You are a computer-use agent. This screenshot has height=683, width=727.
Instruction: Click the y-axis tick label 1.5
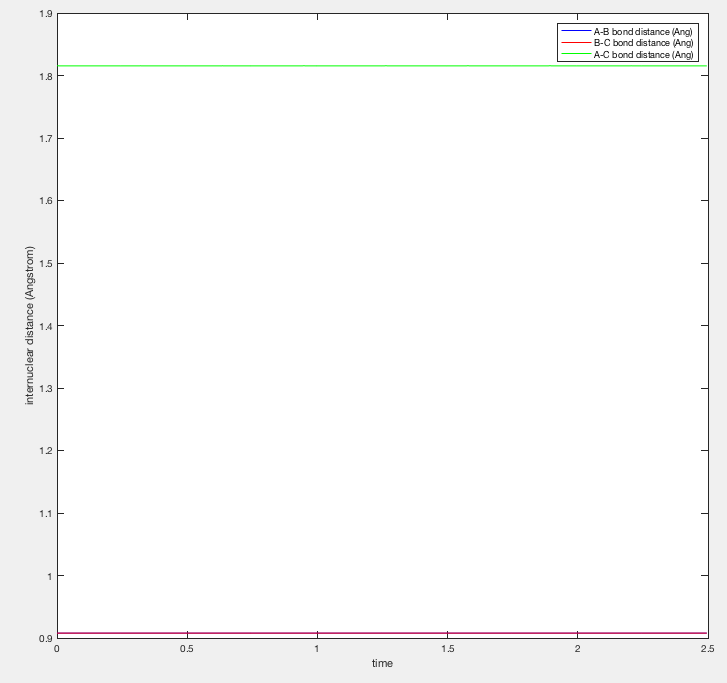(45, 264)
